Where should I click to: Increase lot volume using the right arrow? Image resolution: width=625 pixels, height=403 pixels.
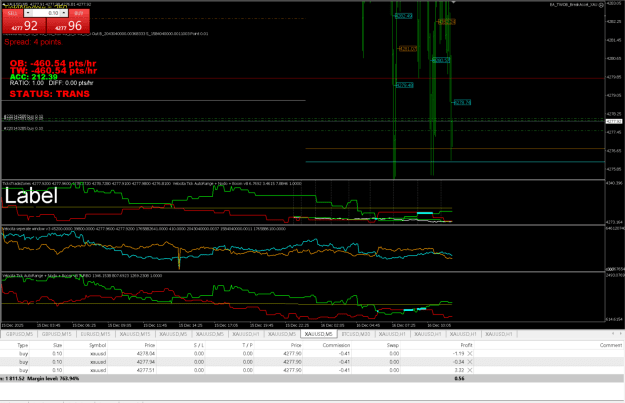(64, 13)
